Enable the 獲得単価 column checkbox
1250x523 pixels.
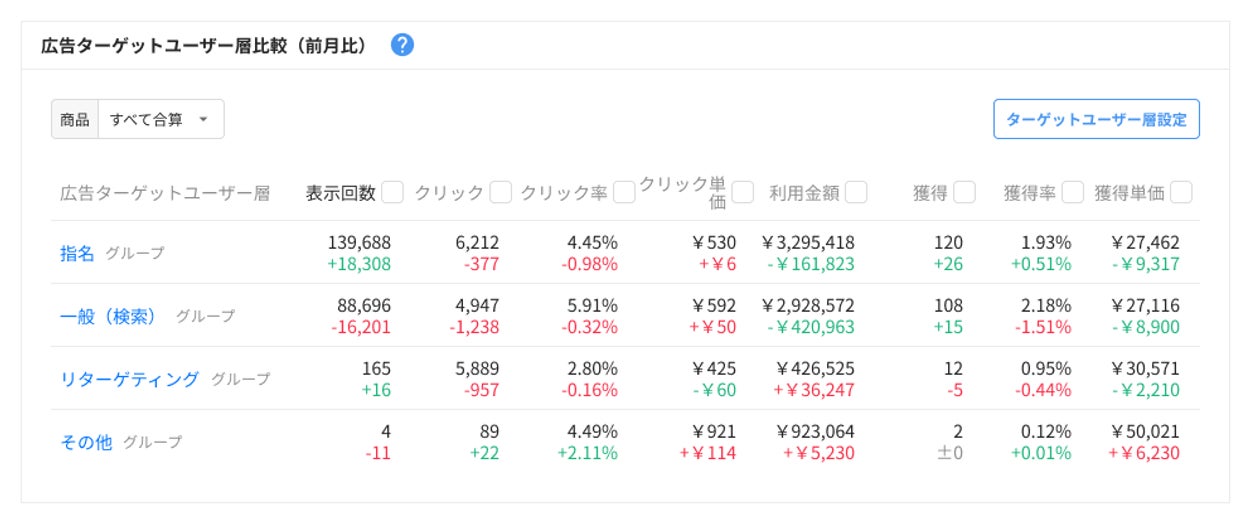click(x=1181, y=192)
